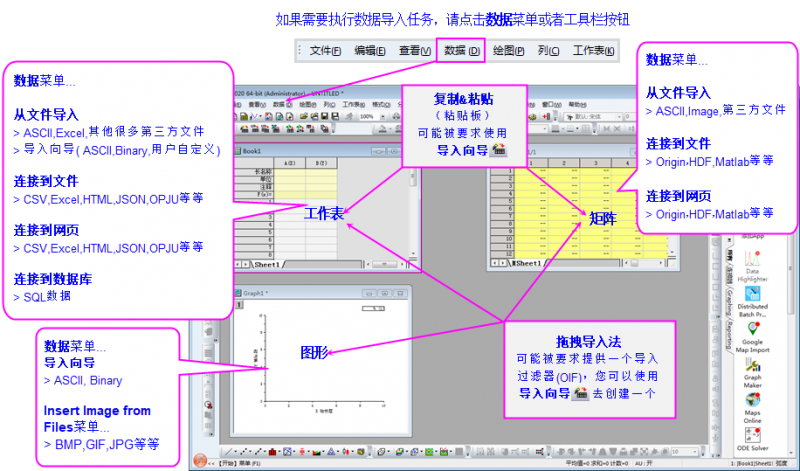Open the 100% zoom level dropdown
Screen dimensions: 800x471
coord(383,116)
